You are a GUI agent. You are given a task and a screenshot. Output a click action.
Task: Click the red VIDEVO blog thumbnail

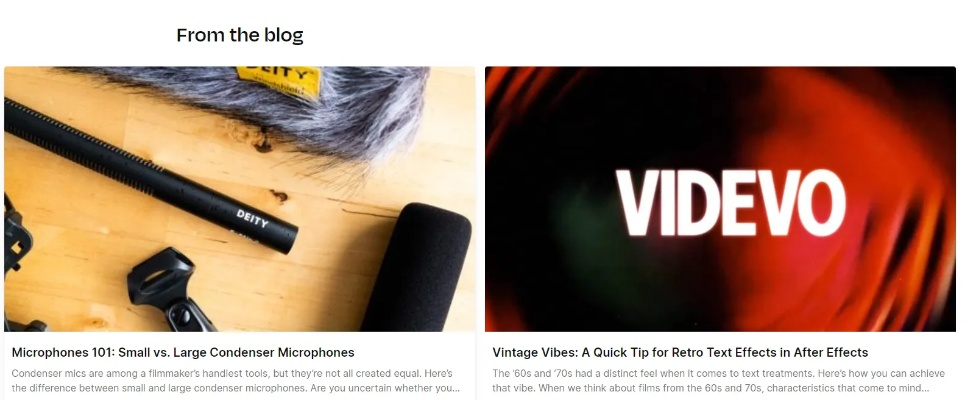[x=720, y=199]
